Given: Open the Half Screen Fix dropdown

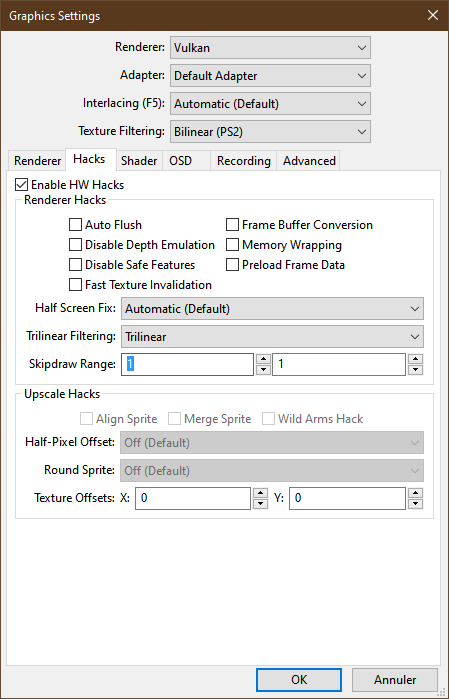Looking at the screenshot, I should click(x=272, y=308).
